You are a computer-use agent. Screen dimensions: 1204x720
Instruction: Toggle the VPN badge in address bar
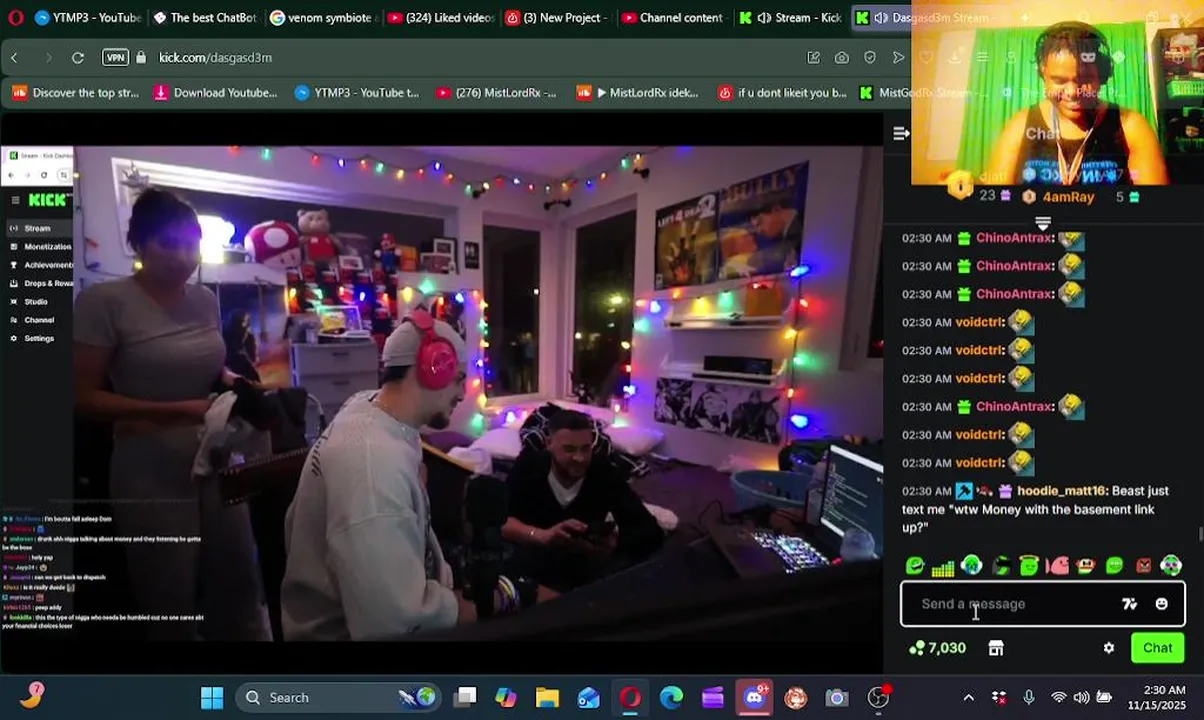[116, 58]
